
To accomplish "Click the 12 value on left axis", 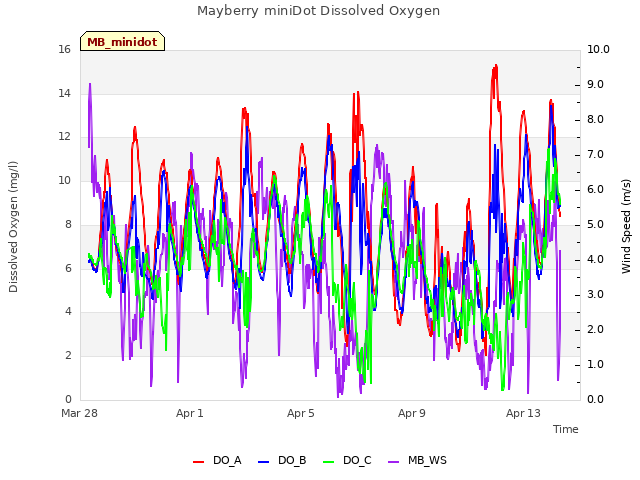I will tap(64, 136).
